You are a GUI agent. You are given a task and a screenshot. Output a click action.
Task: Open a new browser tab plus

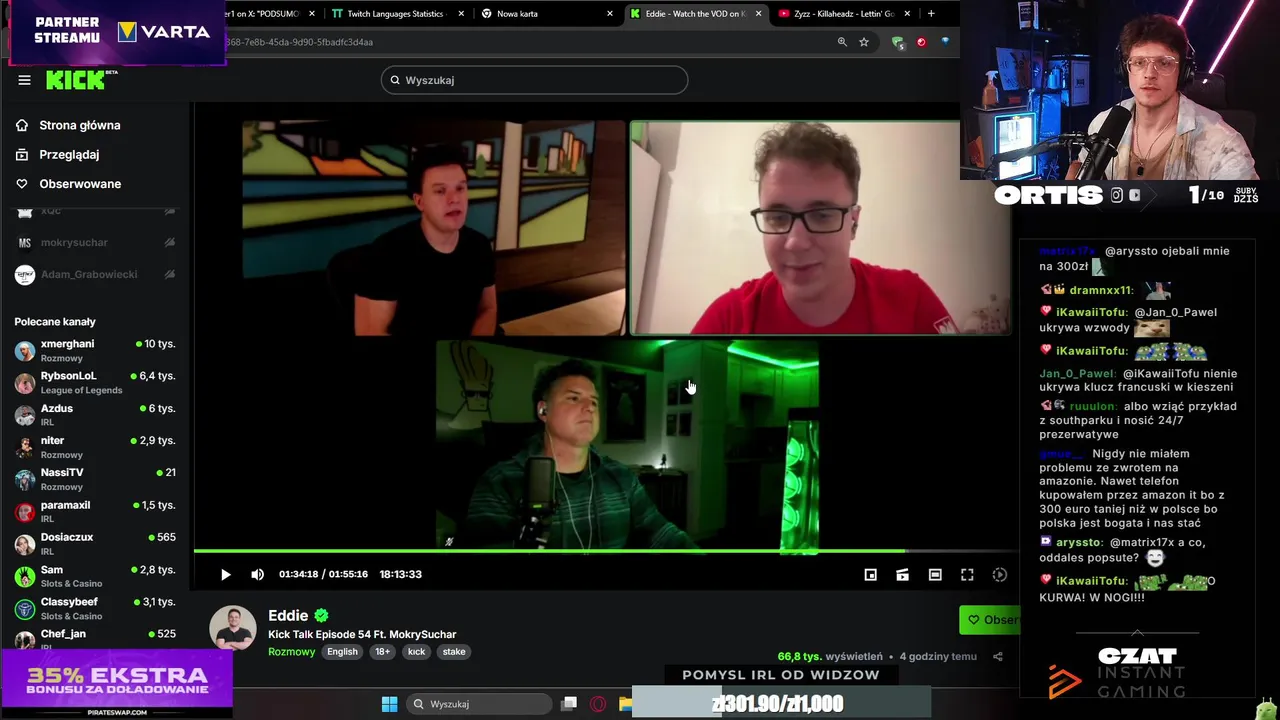point(931,13)
